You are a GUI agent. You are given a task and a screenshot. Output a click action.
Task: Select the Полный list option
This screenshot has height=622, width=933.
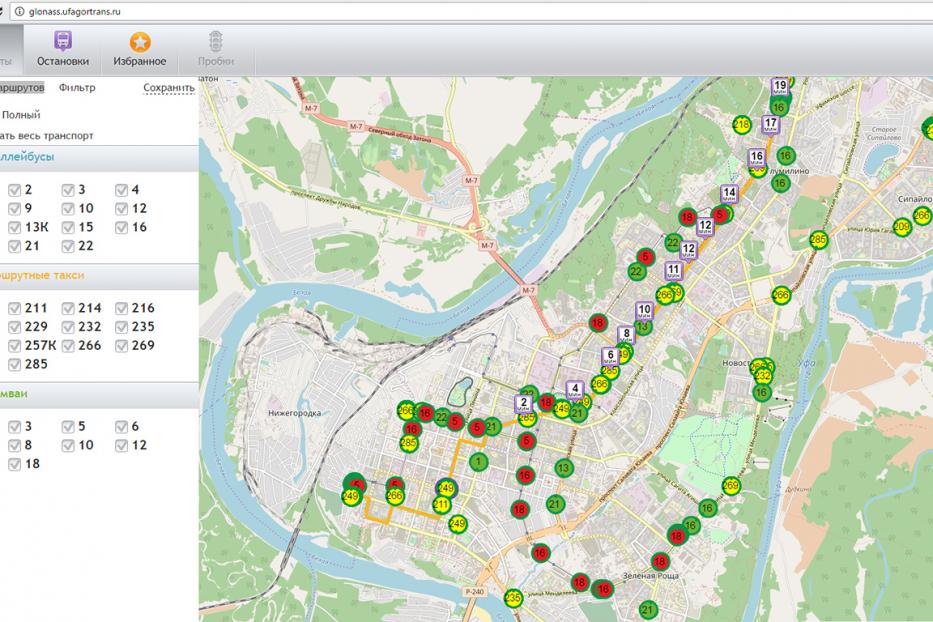21,115
